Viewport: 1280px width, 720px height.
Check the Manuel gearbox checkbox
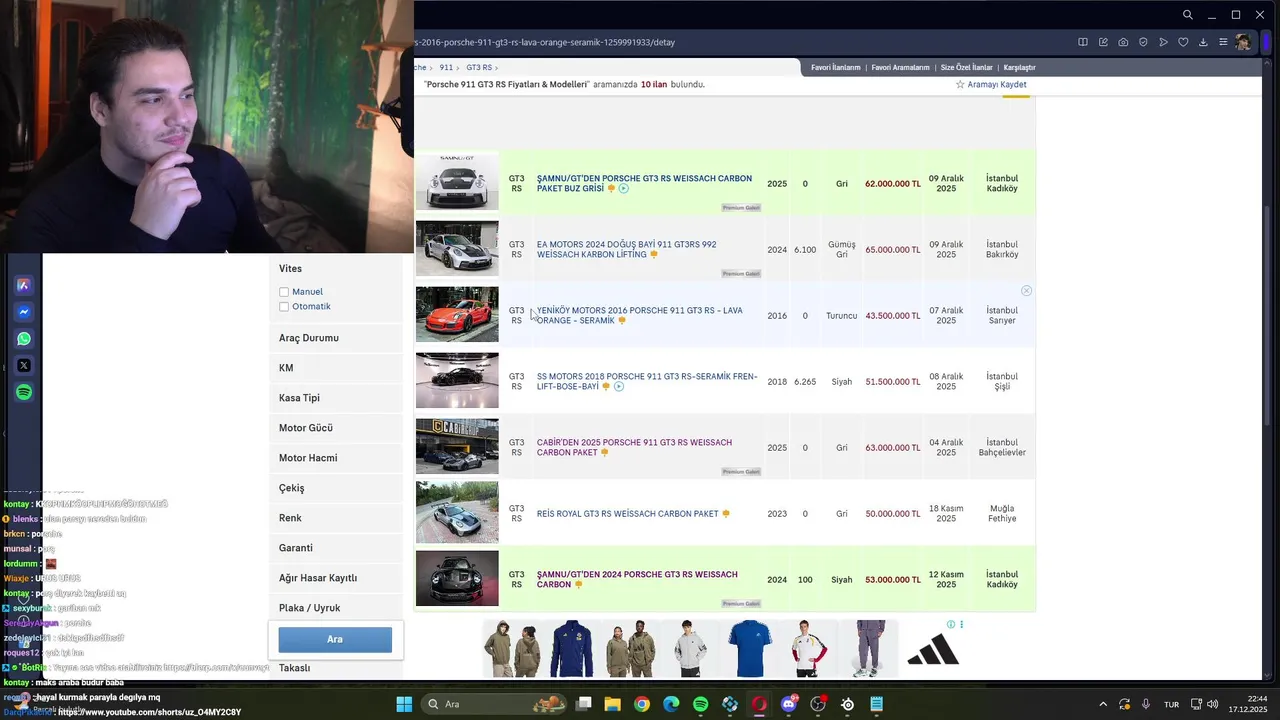point(284,292)
